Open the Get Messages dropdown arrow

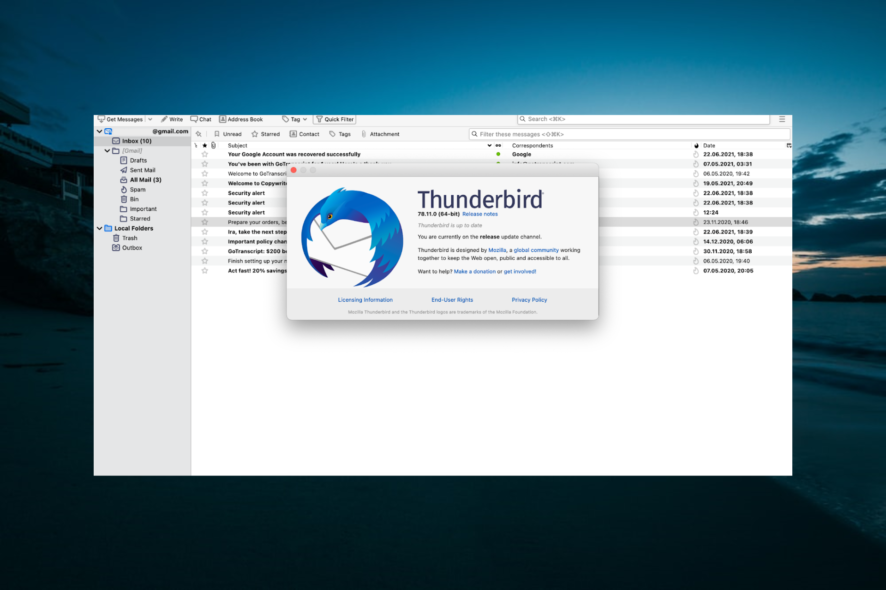150,119
